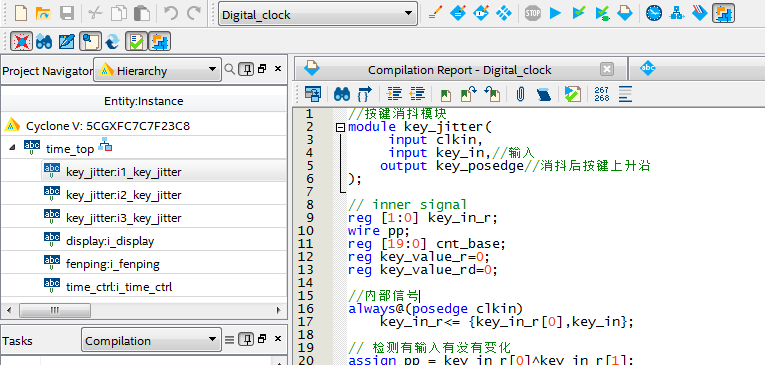Screen dimensions: 765x365
Task: Select key_jitter:i2_key_jitter instance
Action: click(x=123, y=195)
